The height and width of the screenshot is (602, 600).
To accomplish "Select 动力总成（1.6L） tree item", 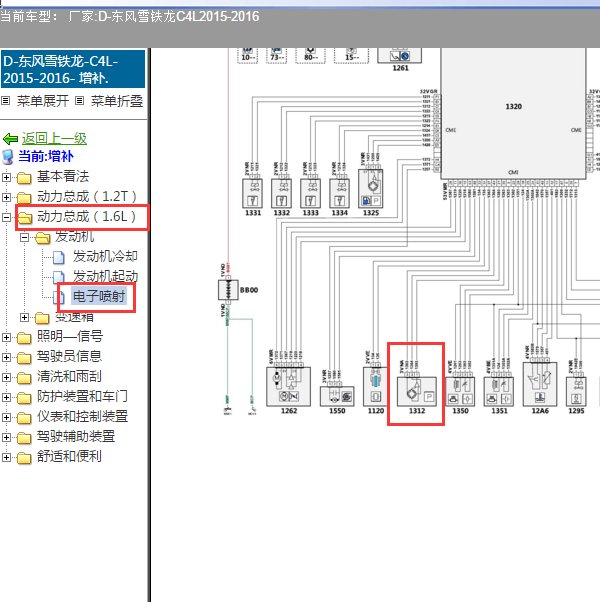I will pyautogui.click(x=87, y=217).
